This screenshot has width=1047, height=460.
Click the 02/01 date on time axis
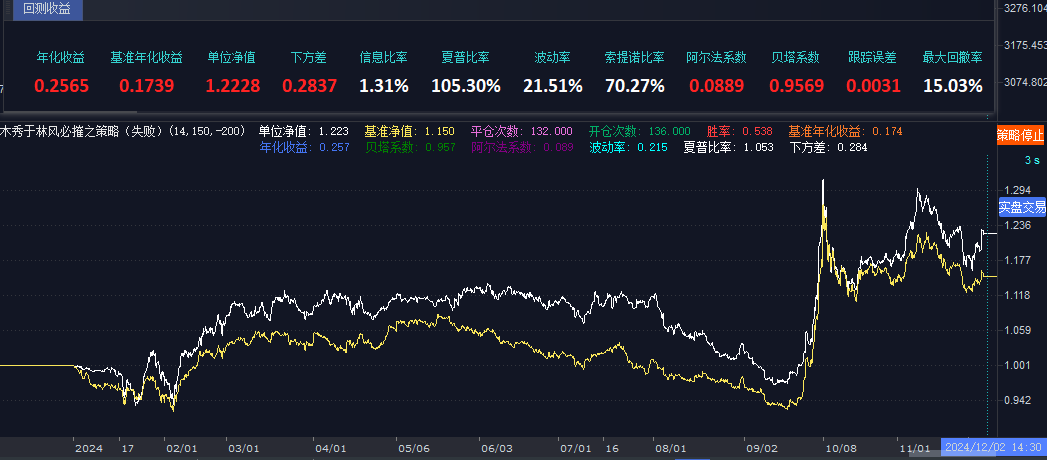coord(180,448)
